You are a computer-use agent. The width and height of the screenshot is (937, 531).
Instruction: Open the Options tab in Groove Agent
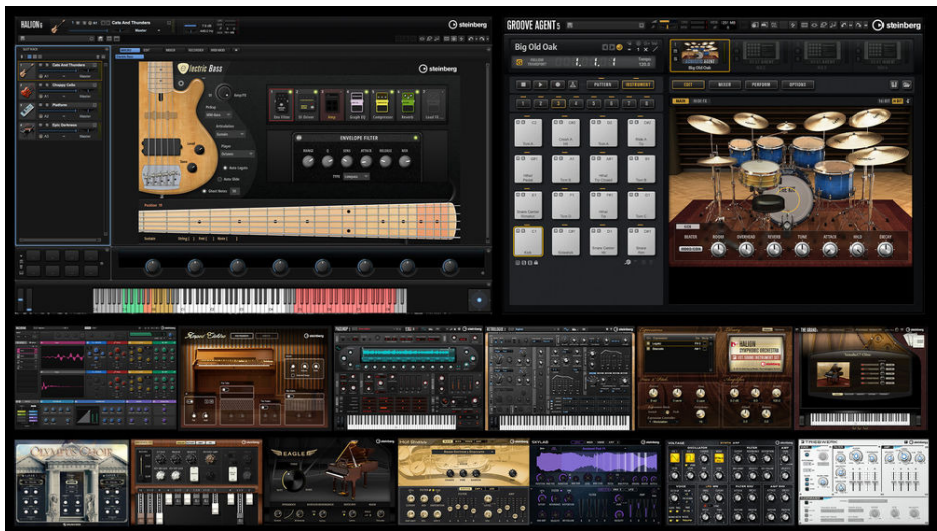(797, 85)
